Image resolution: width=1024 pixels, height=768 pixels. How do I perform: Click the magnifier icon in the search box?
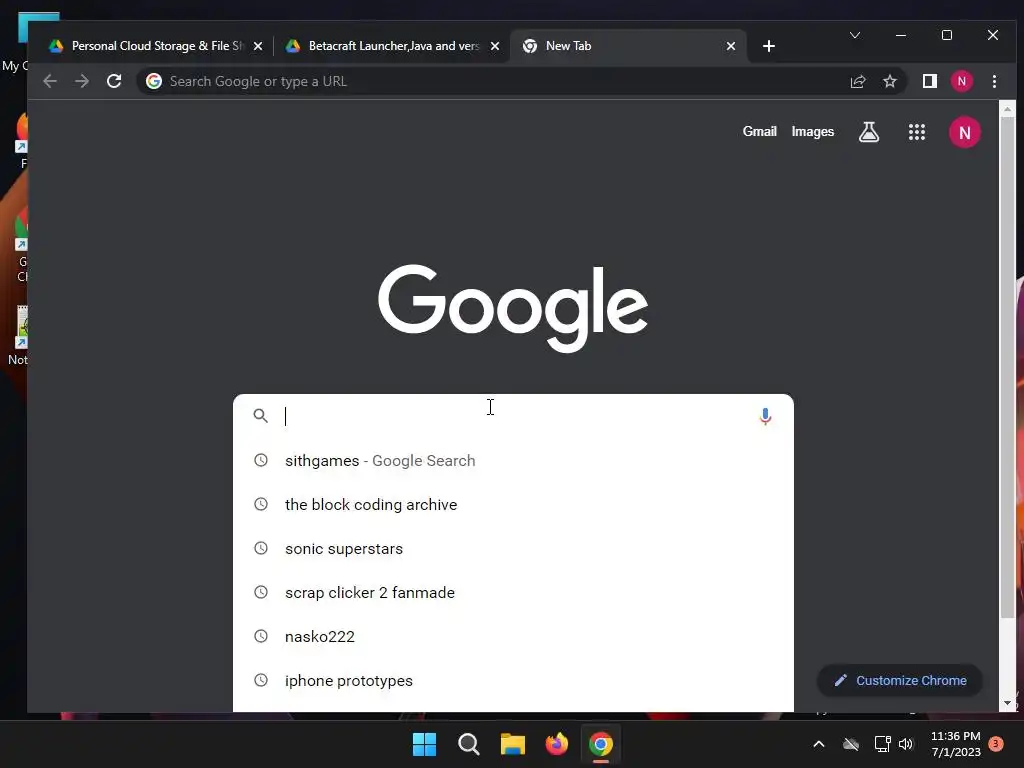coord(261,415)
